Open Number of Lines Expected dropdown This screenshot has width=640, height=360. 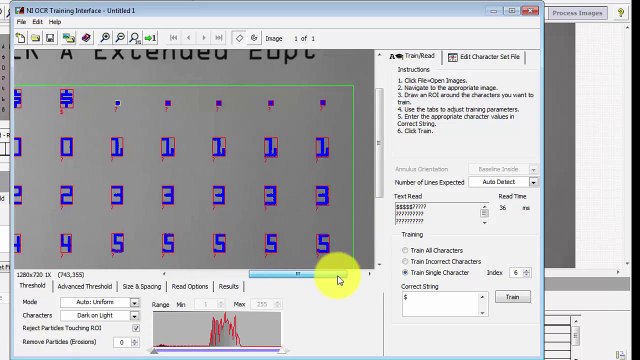(x=533, y=182)
